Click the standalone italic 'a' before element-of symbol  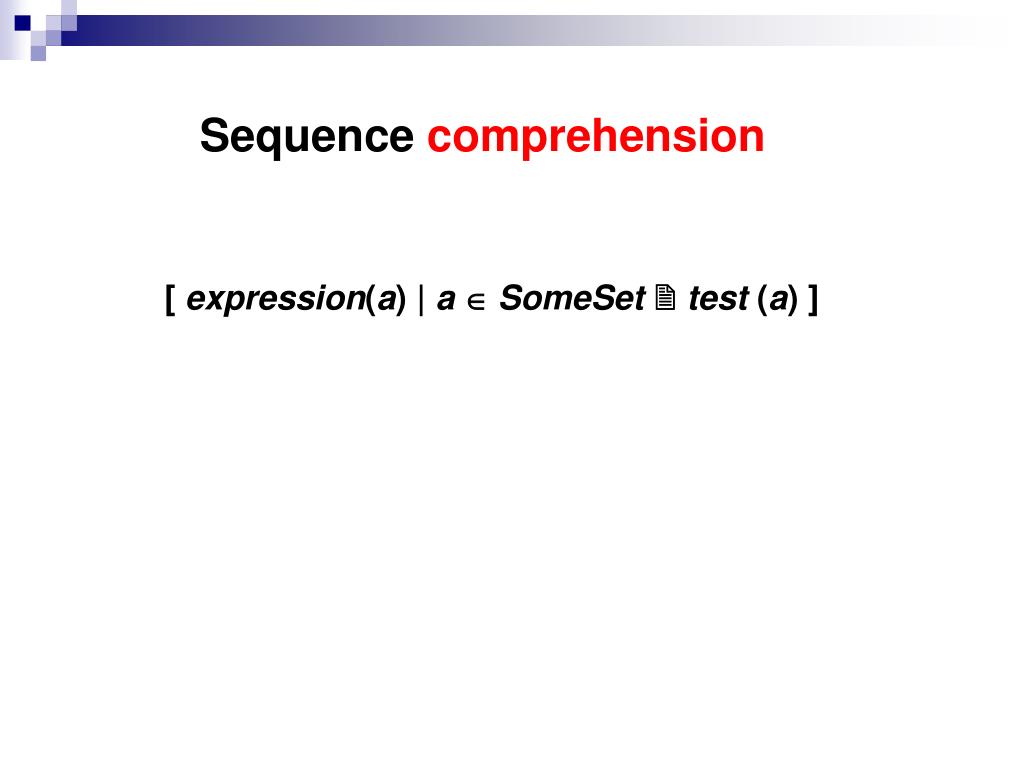[445, 300]
